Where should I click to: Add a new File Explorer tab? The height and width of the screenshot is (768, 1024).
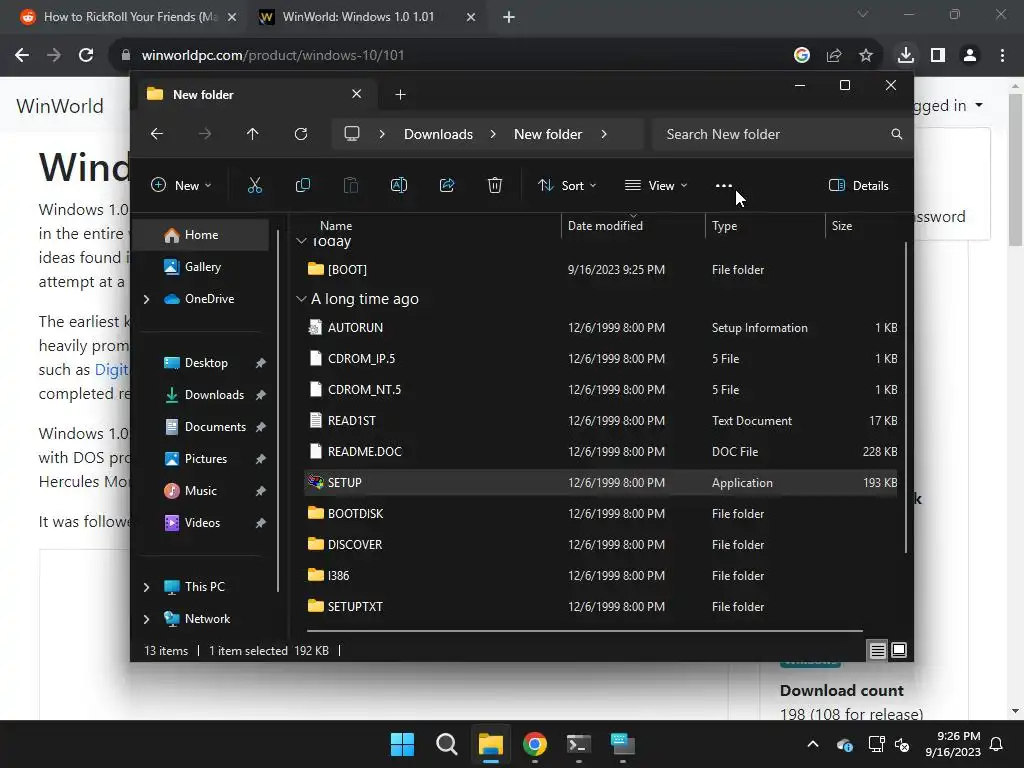400,95
